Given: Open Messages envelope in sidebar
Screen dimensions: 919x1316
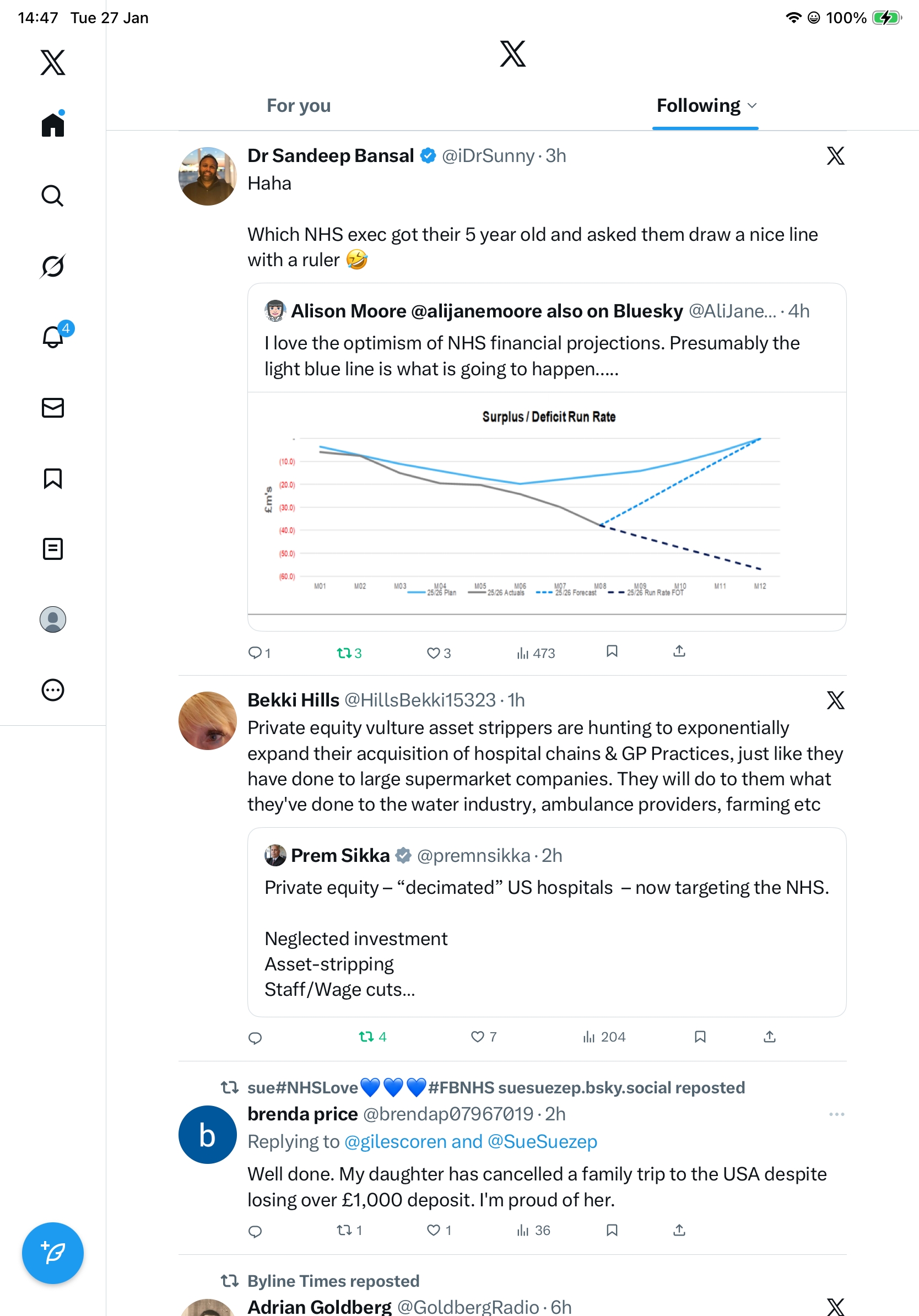Looking at the screenshot, I should 53,407.
